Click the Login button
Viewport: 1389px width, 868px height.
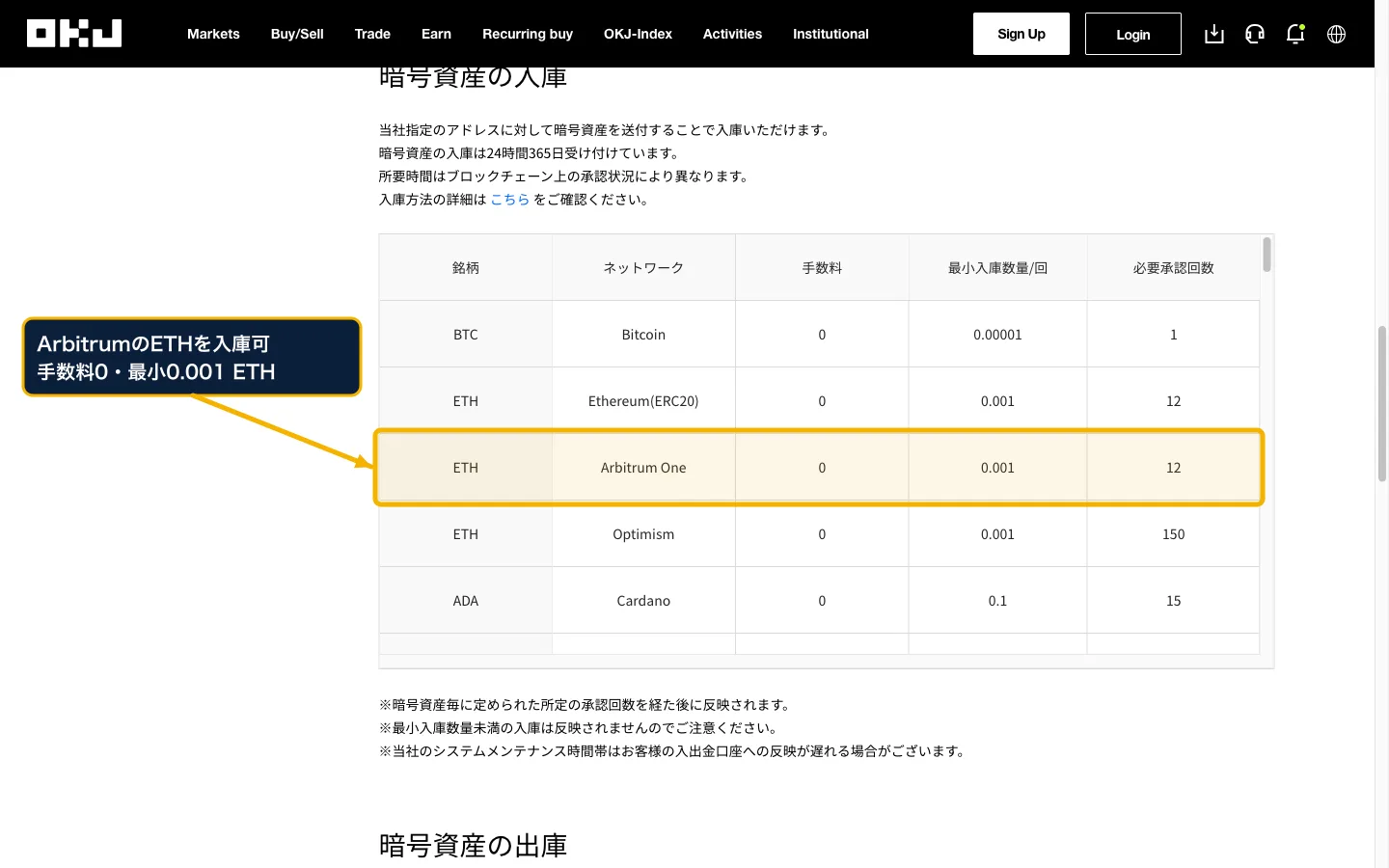1133,34
